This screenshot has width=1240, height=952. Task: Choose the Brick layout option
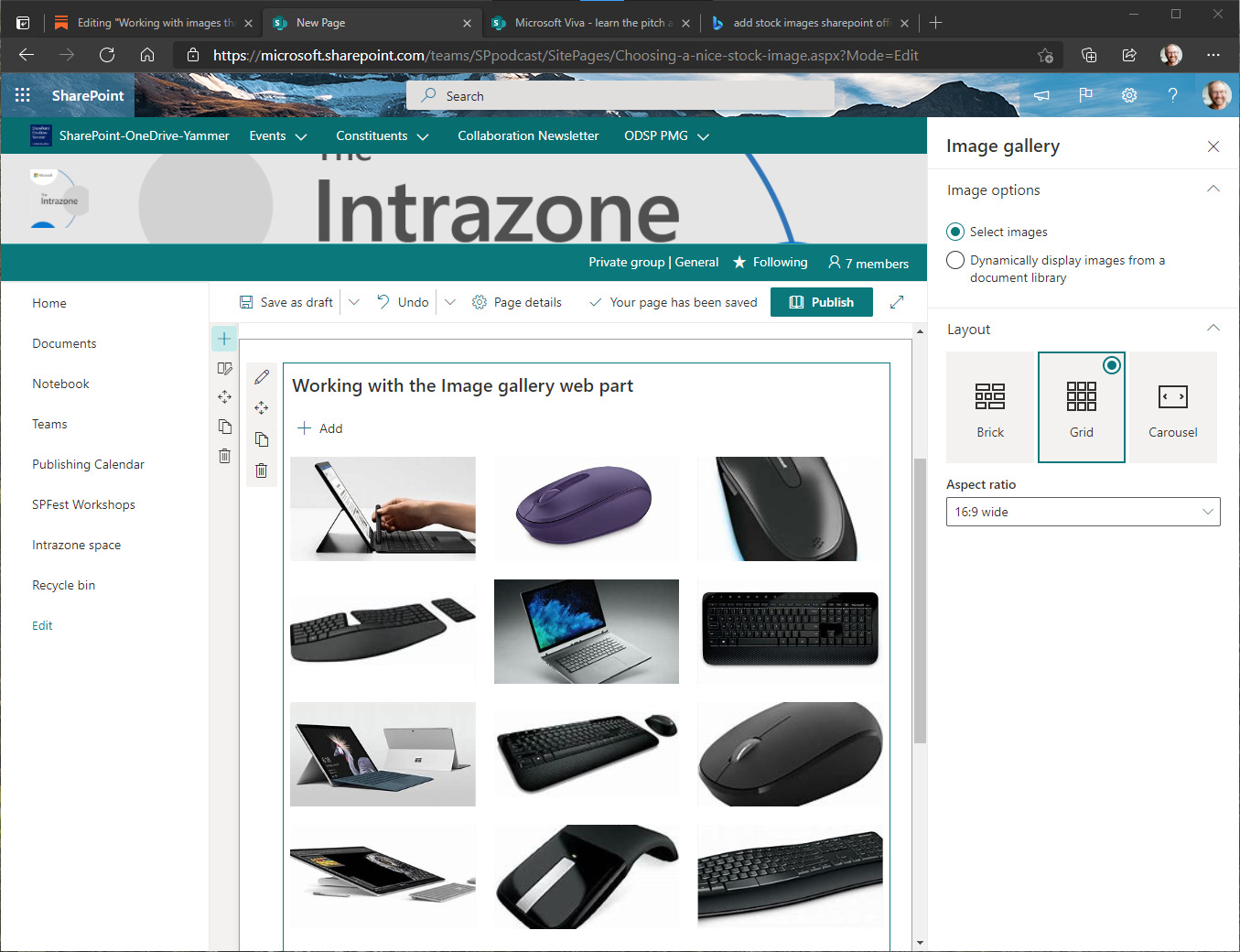[989, 406]
